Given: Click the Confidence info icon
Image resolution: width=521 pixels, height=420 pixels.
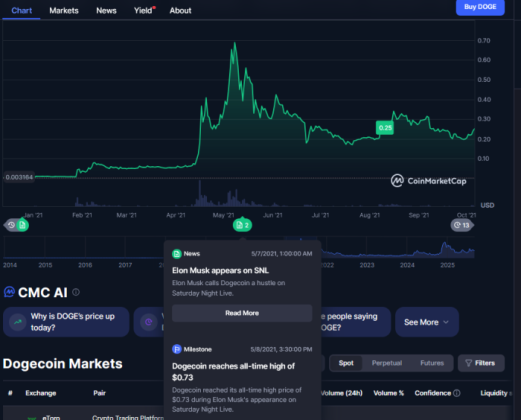Looking at the screenshot, I should coord(457,393).
